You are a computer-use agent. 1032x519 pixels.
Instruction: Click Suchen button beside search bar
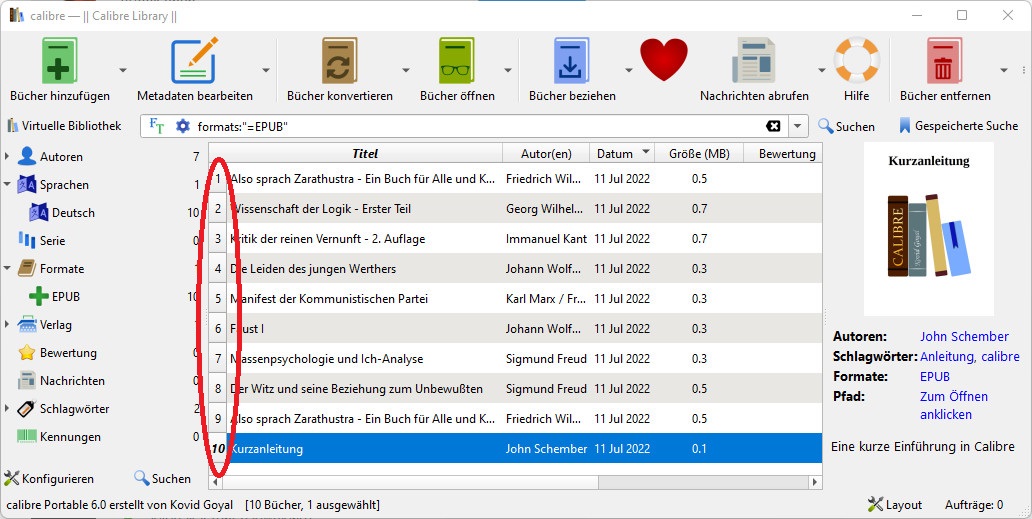(846, 126)
